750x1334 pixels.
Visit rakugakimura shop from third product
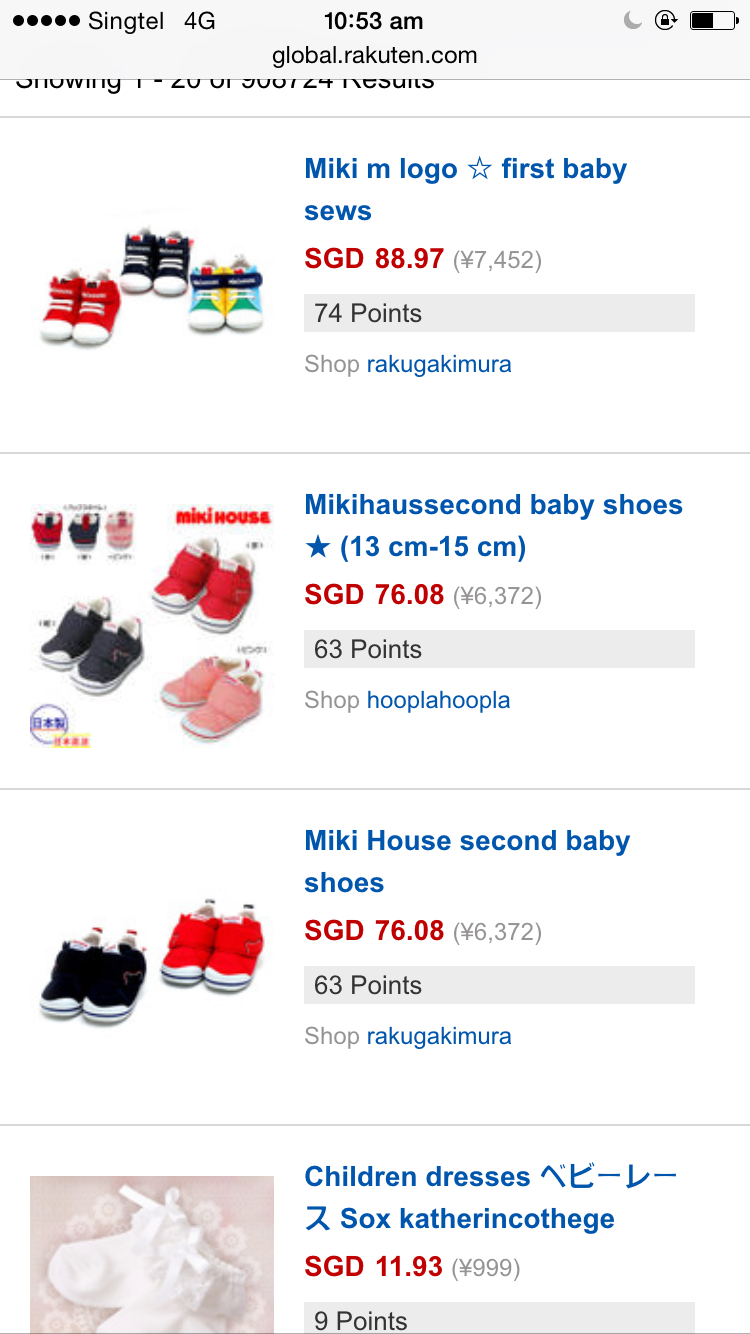click(x=439, y=1036)
